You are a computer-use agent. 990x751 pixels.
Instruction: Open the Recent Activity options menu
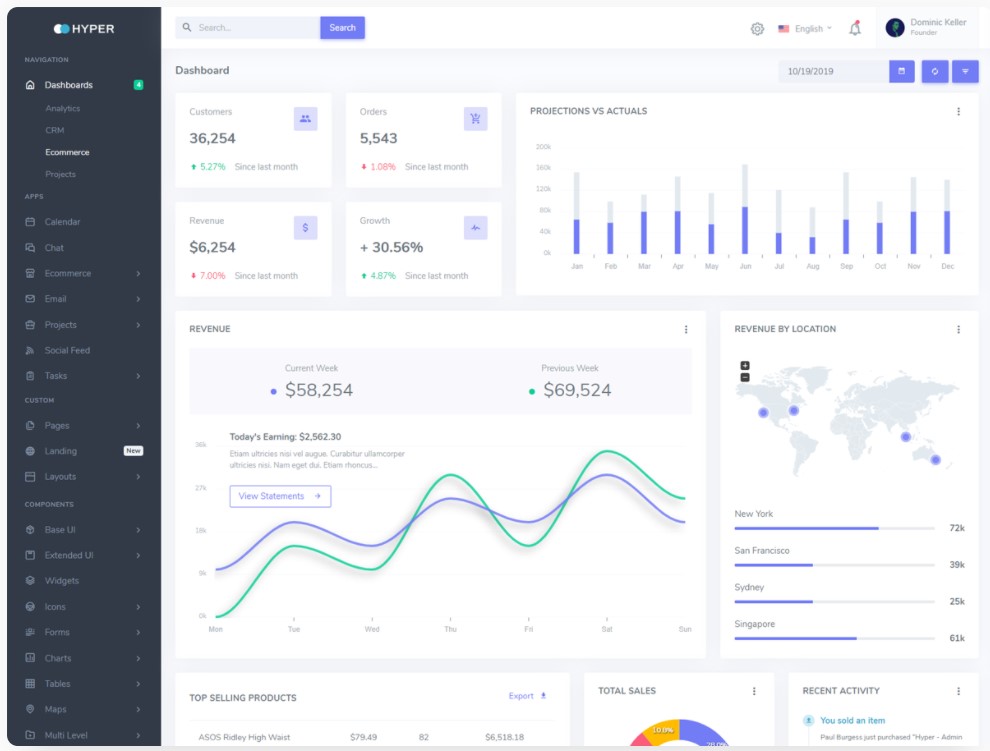(x=958, y=691)
